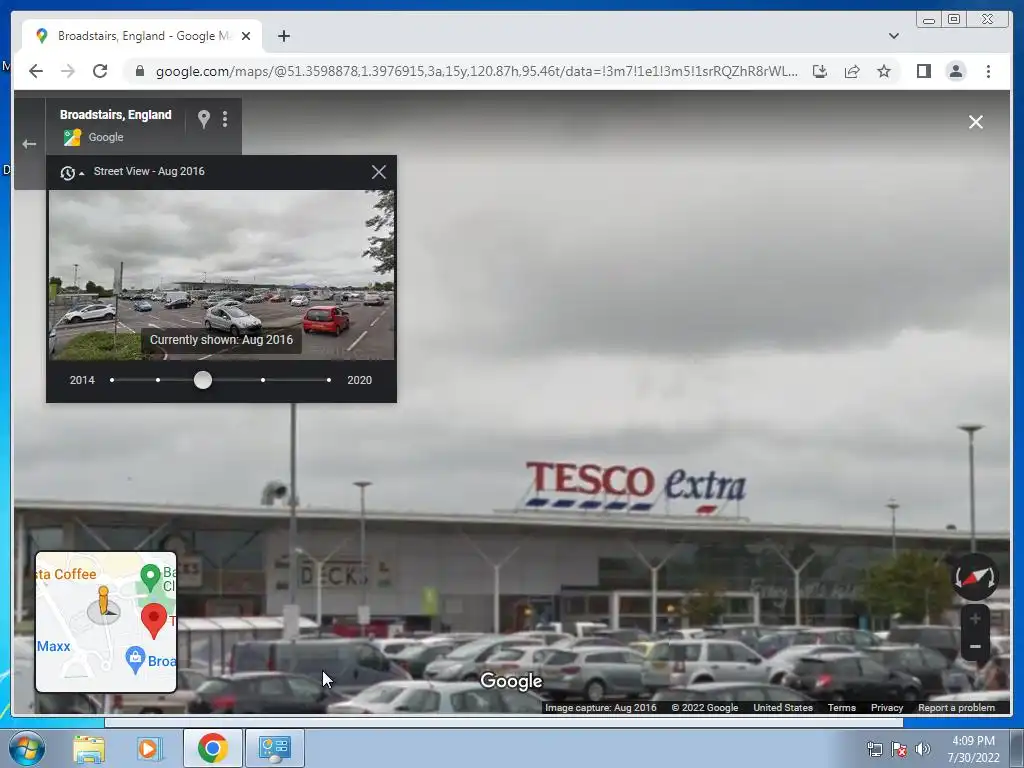Go back using the Street View arrow

click(29, 144)
